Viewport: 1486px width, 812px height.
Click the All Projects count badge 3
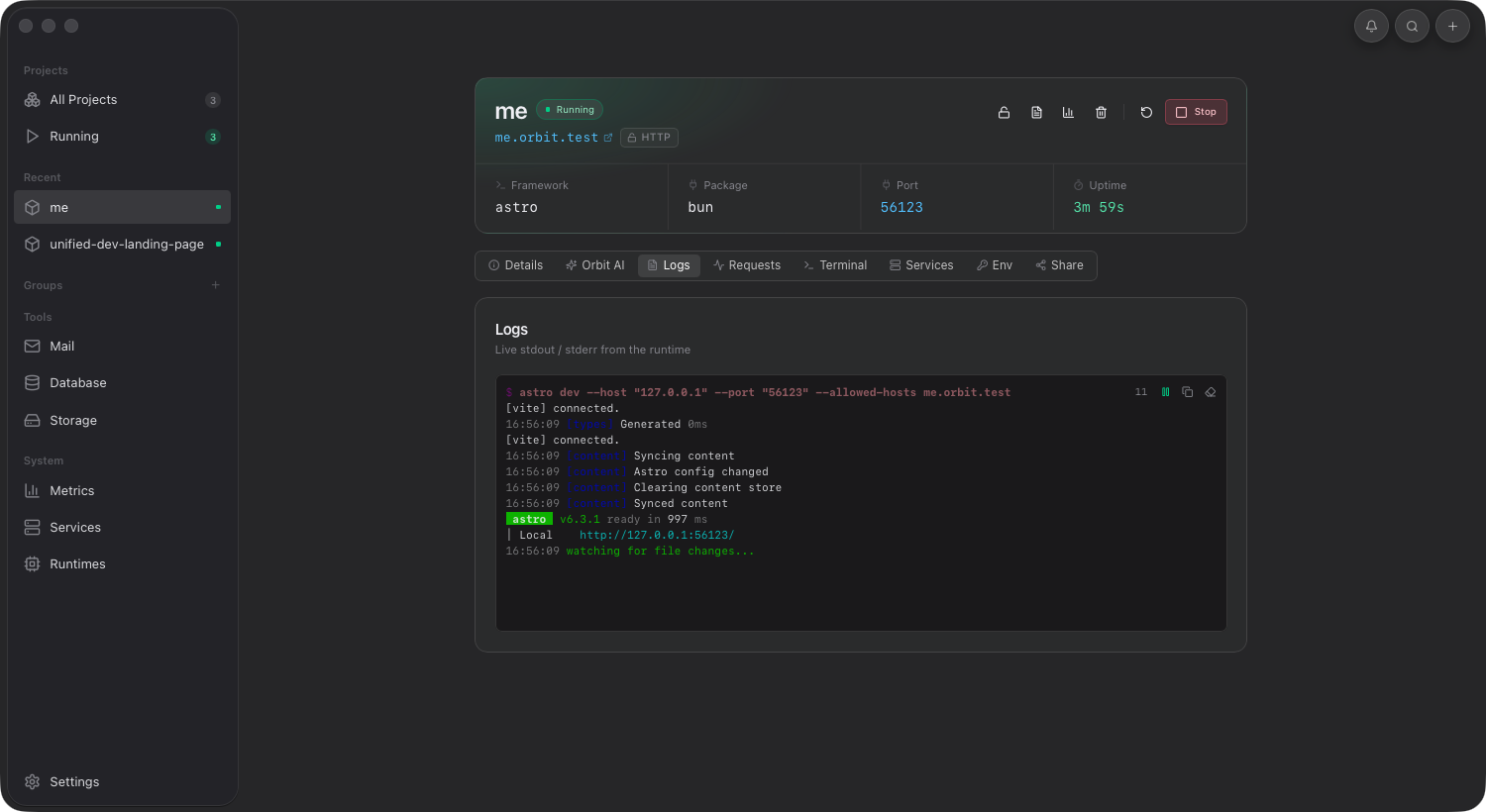[212, 100]
